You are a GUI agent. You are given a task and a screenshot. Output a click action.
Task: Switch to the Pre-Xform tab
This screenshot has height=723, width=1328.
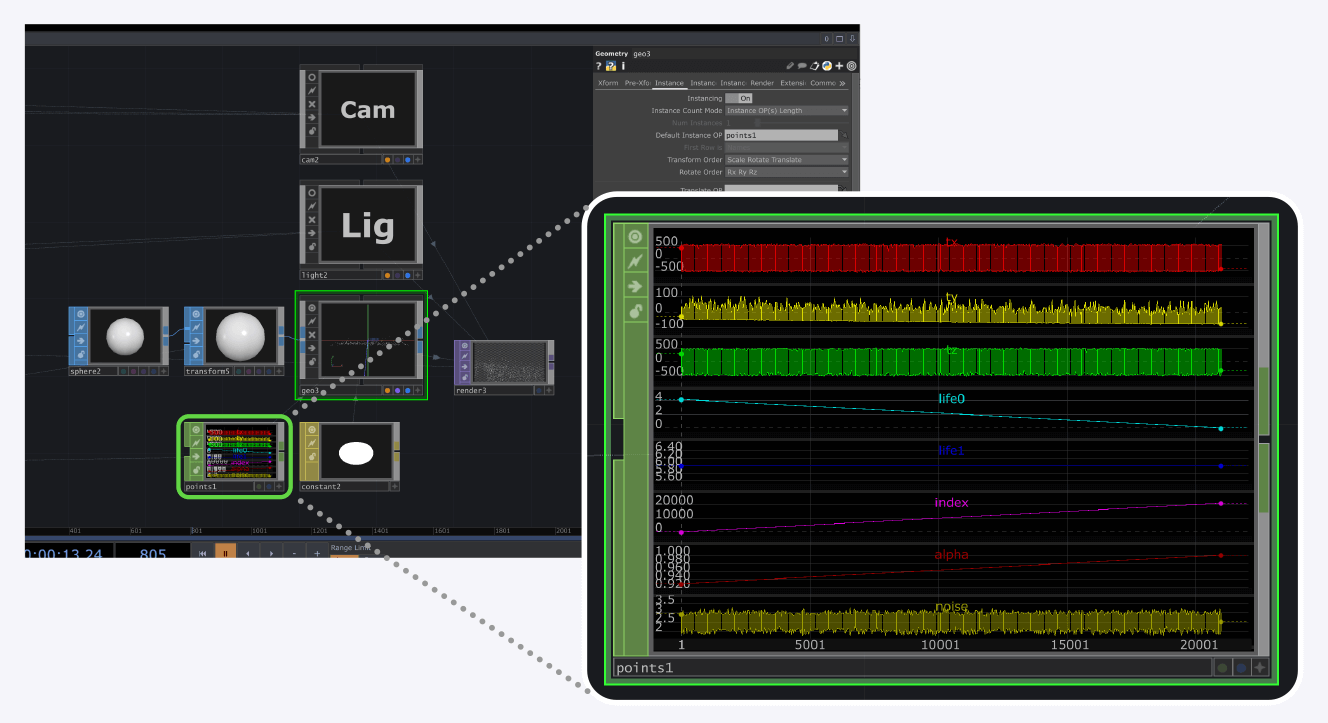coord(638,83)
